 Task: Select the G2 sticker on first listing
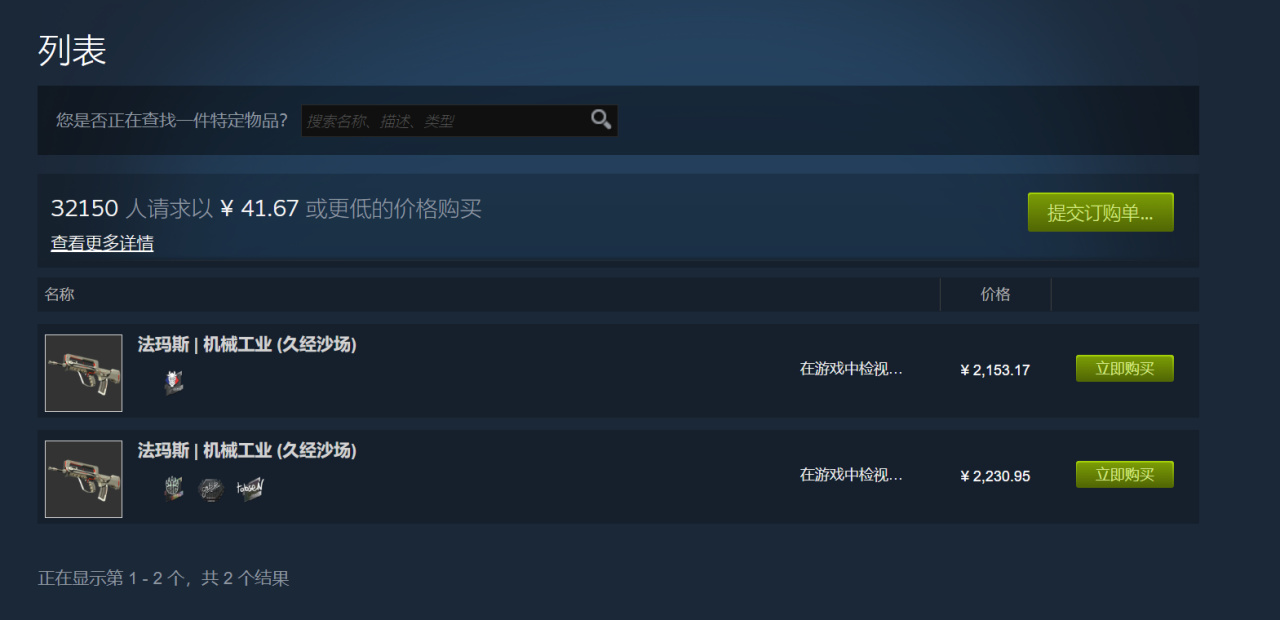click(174, 382)
